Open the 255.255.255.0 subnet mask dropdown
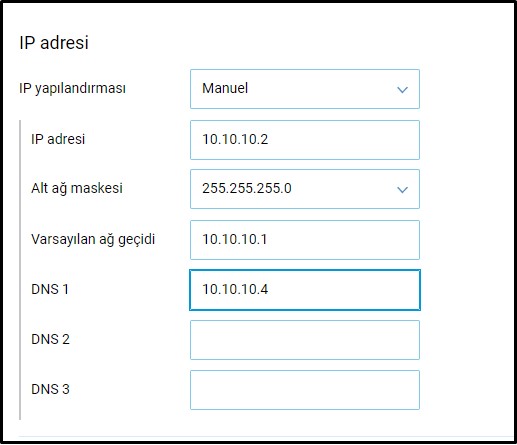The width and height of the screenshot is (517, 445). pos(305,189)
